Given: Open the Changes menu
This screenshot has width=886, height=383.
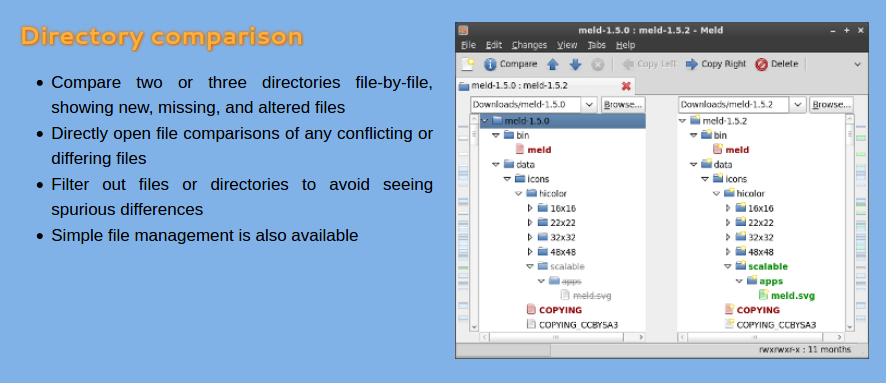Looking at the screenshot, I should tap(529, 45).
